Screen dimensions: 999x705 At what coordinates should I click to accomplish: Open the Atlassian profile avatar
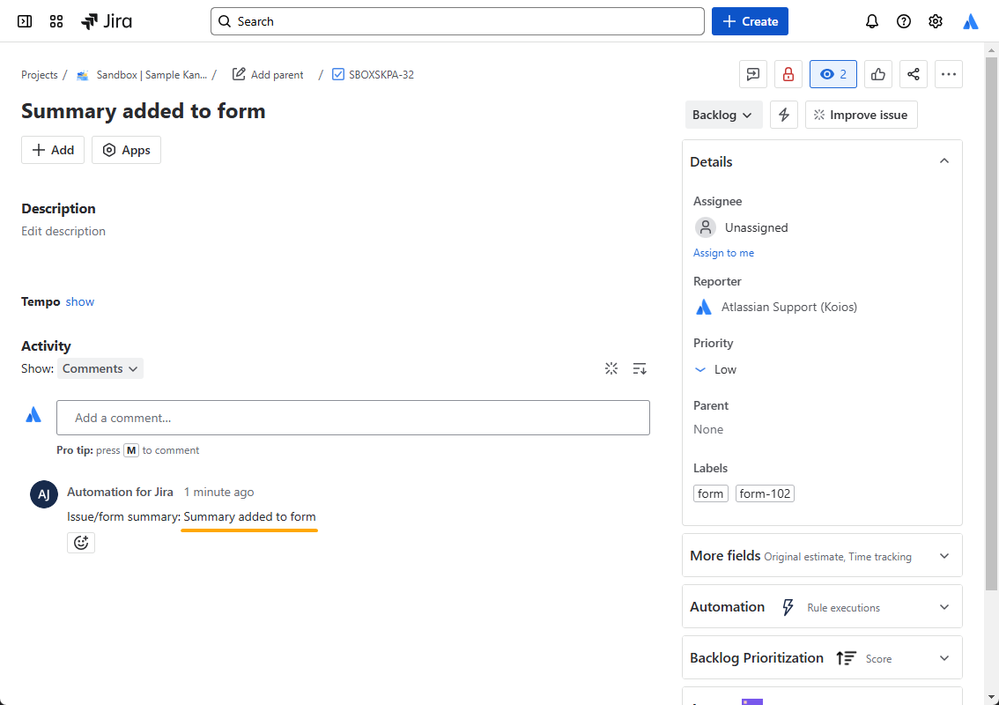tap(970, 21)
